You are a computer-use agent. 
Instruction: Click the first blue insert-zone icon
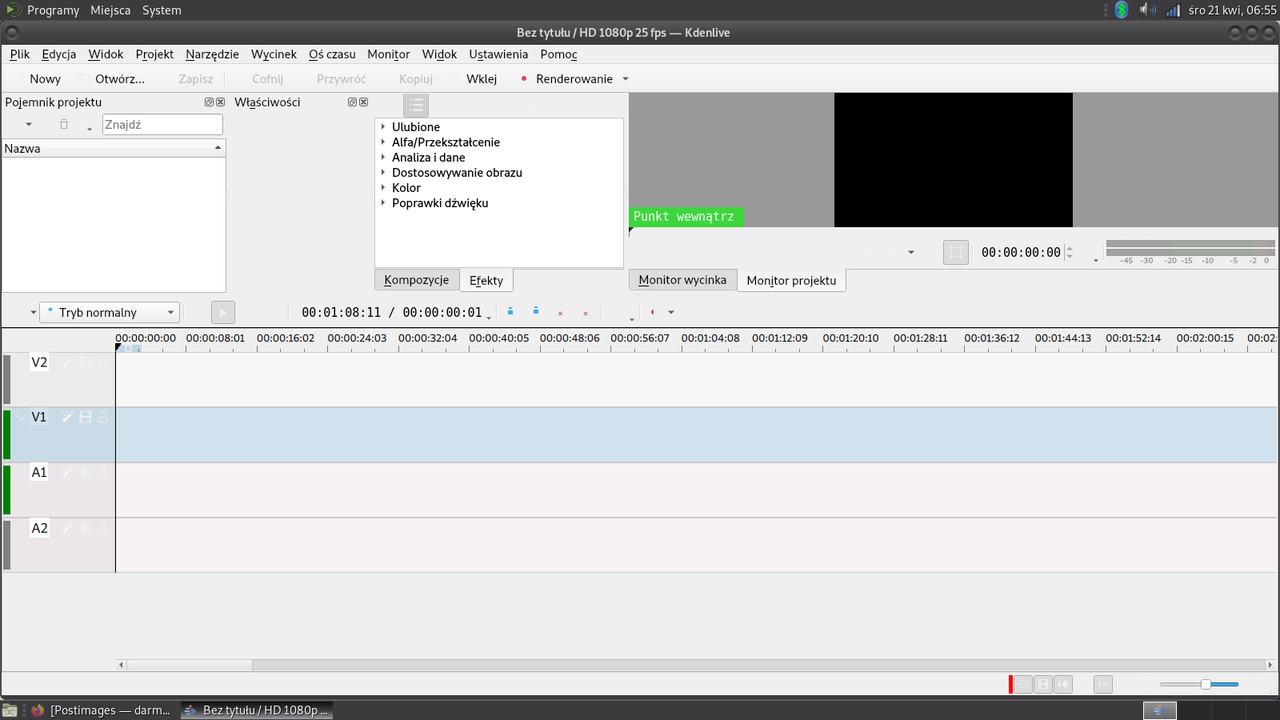511,312
